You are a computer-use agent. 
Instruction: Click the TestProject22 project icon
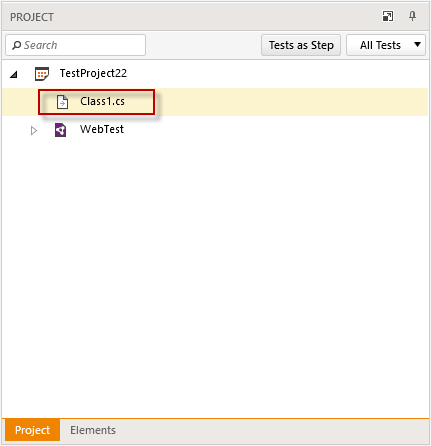coord(42,74)
